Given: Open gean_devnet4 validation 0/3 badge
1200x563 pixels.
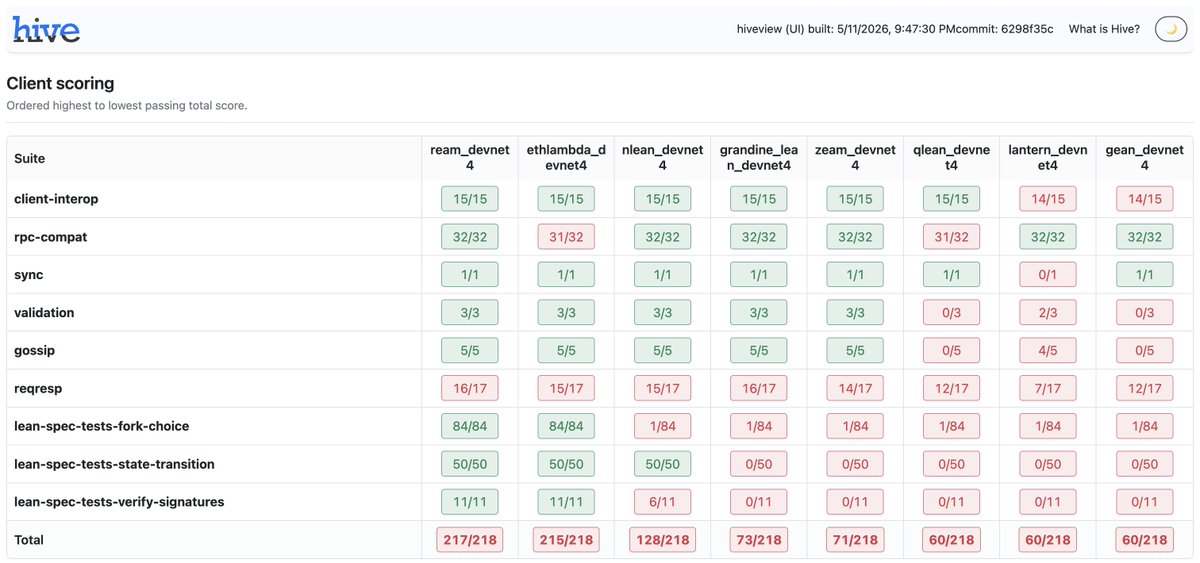Looking at the screenshot, I should pyautogui.click(x=1144, y=313).
